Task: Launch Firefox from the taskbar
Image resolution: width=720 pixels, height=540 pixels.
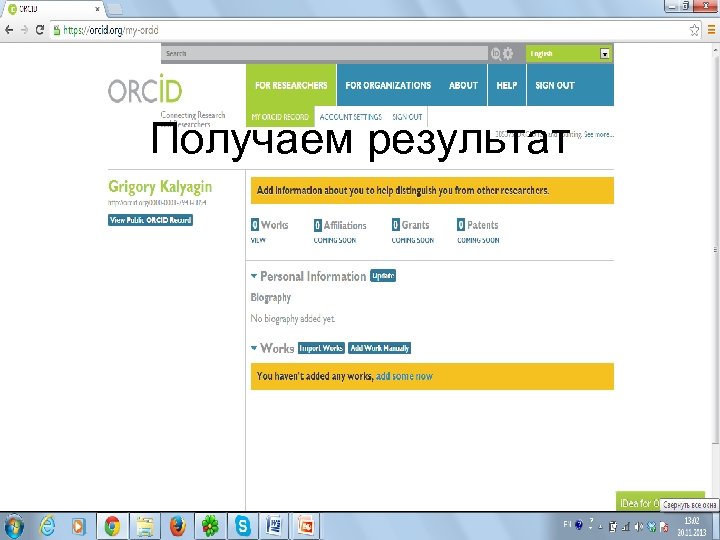Action: tap(178, 526)
